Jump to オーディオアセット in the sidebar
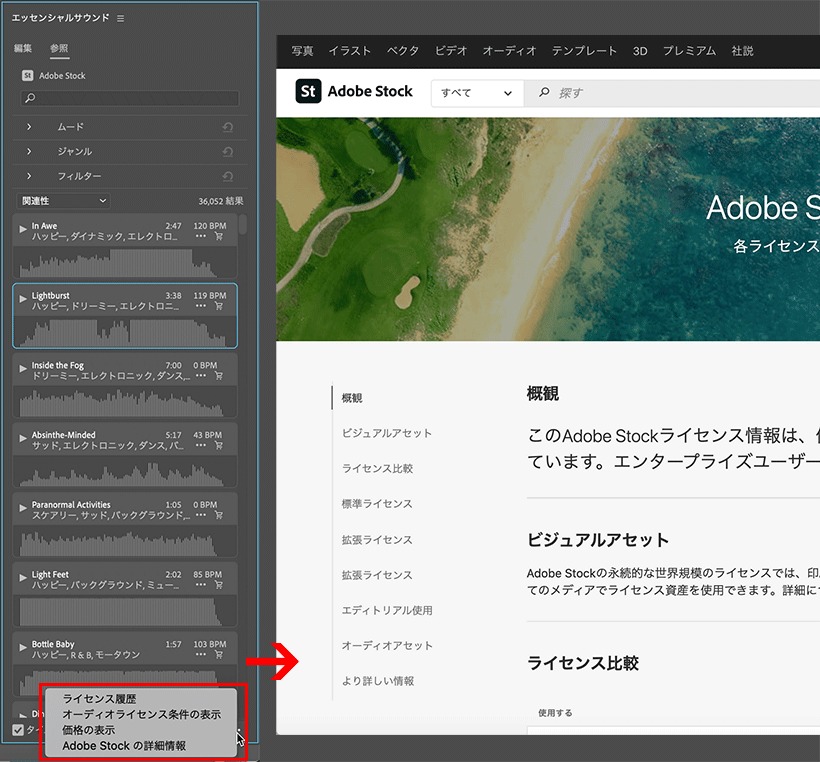The height and width of the screenshot is (762, 820). pos(387,645)
